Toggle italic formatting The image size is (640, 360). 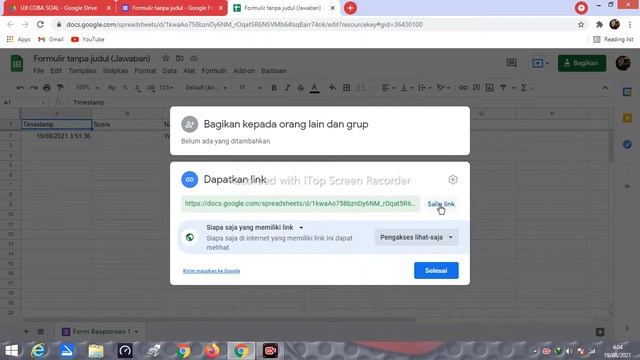pos(287,88)
